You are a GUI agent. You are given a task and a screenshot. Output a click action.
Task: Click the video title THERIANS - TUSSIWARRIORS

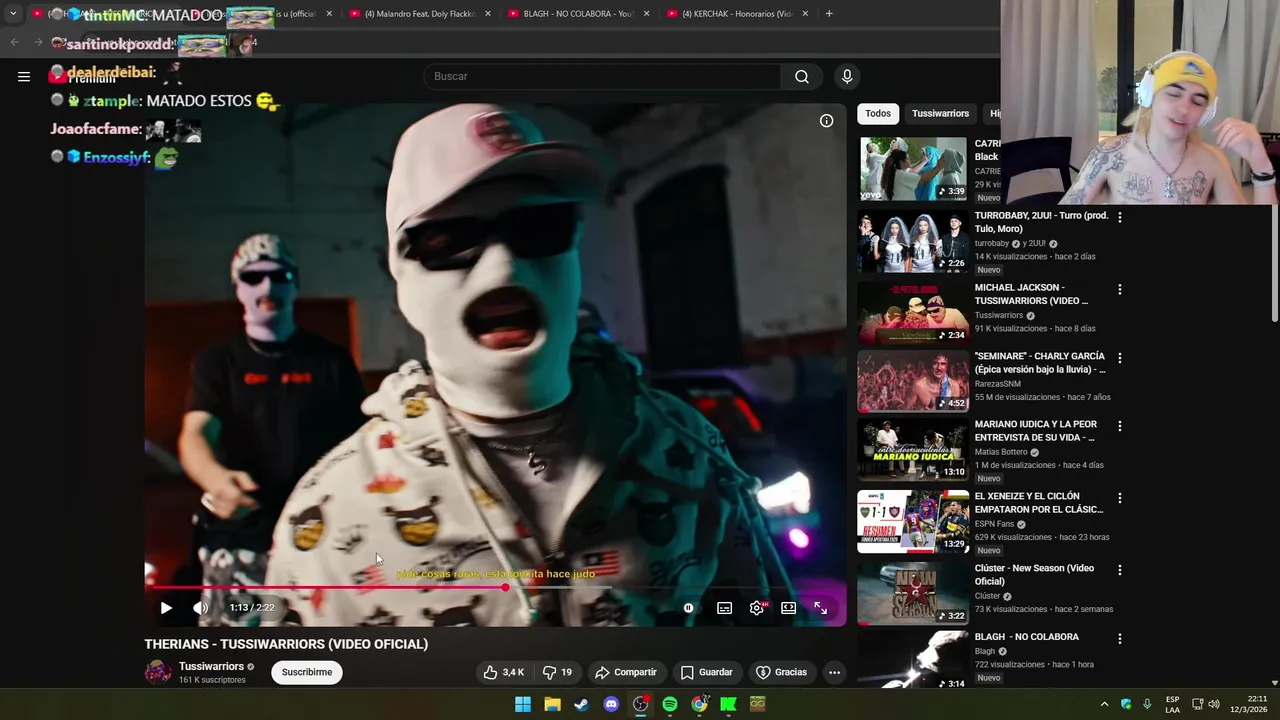(286, 644)
